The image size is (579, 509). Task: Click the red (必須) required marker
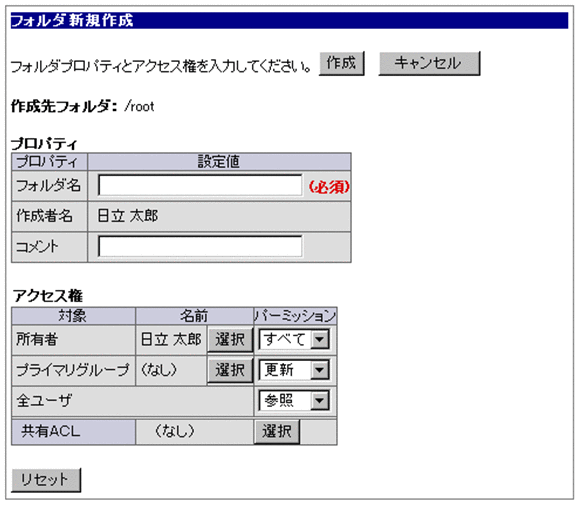329,187
